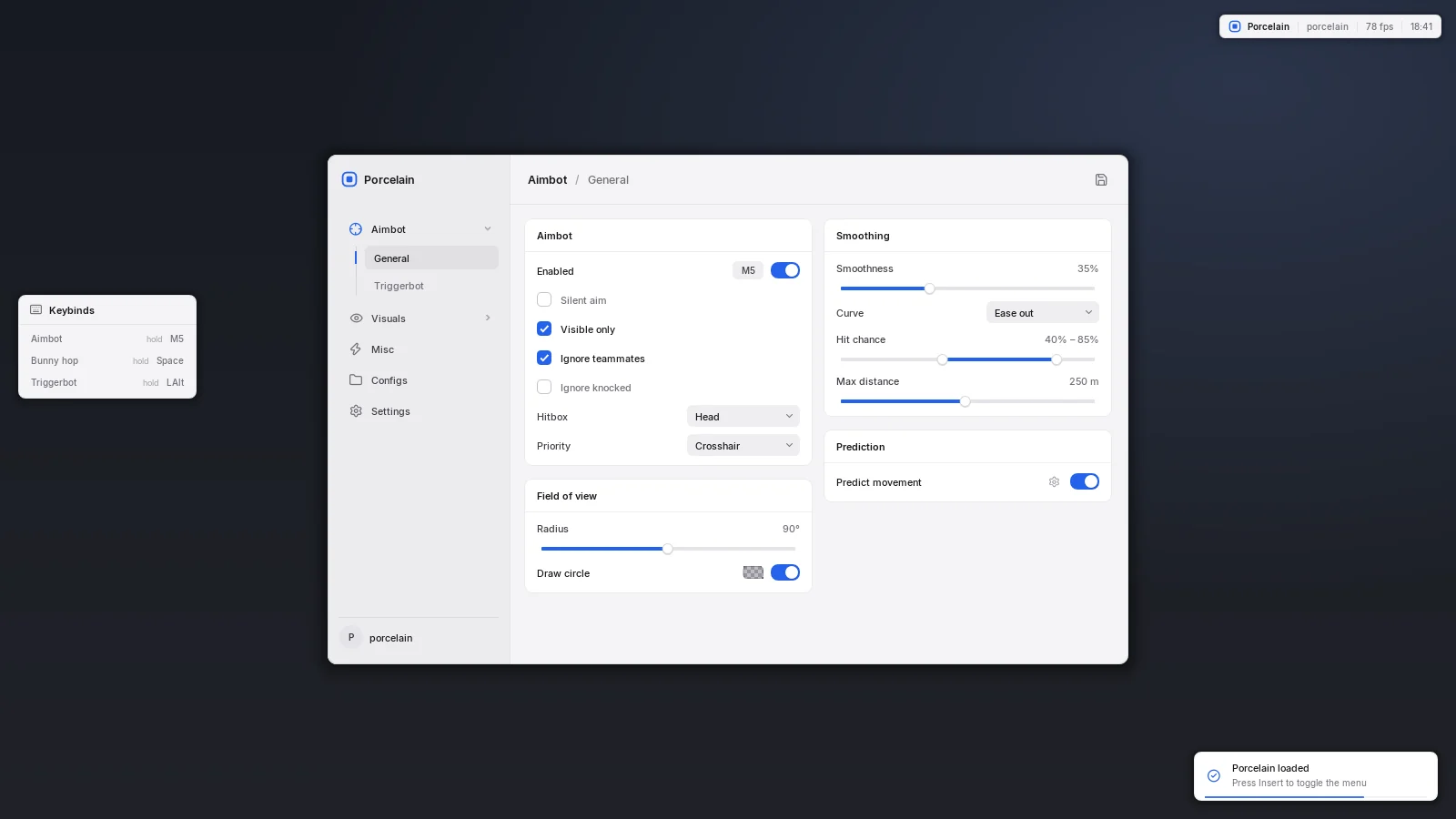Click the check icon in the Porcelain loaded toast
Image resolution: width=1456 pixels, height=819 pixels.
tap(1214, 775)
